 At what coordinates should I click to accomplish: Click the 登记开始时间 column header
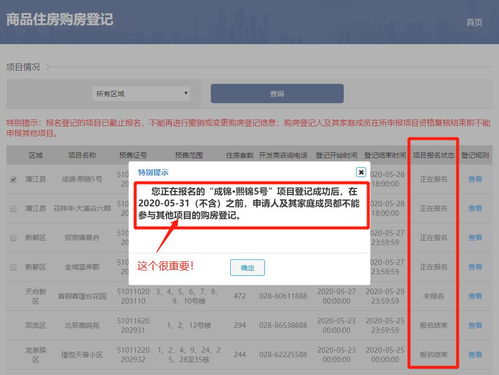(336, 155)
